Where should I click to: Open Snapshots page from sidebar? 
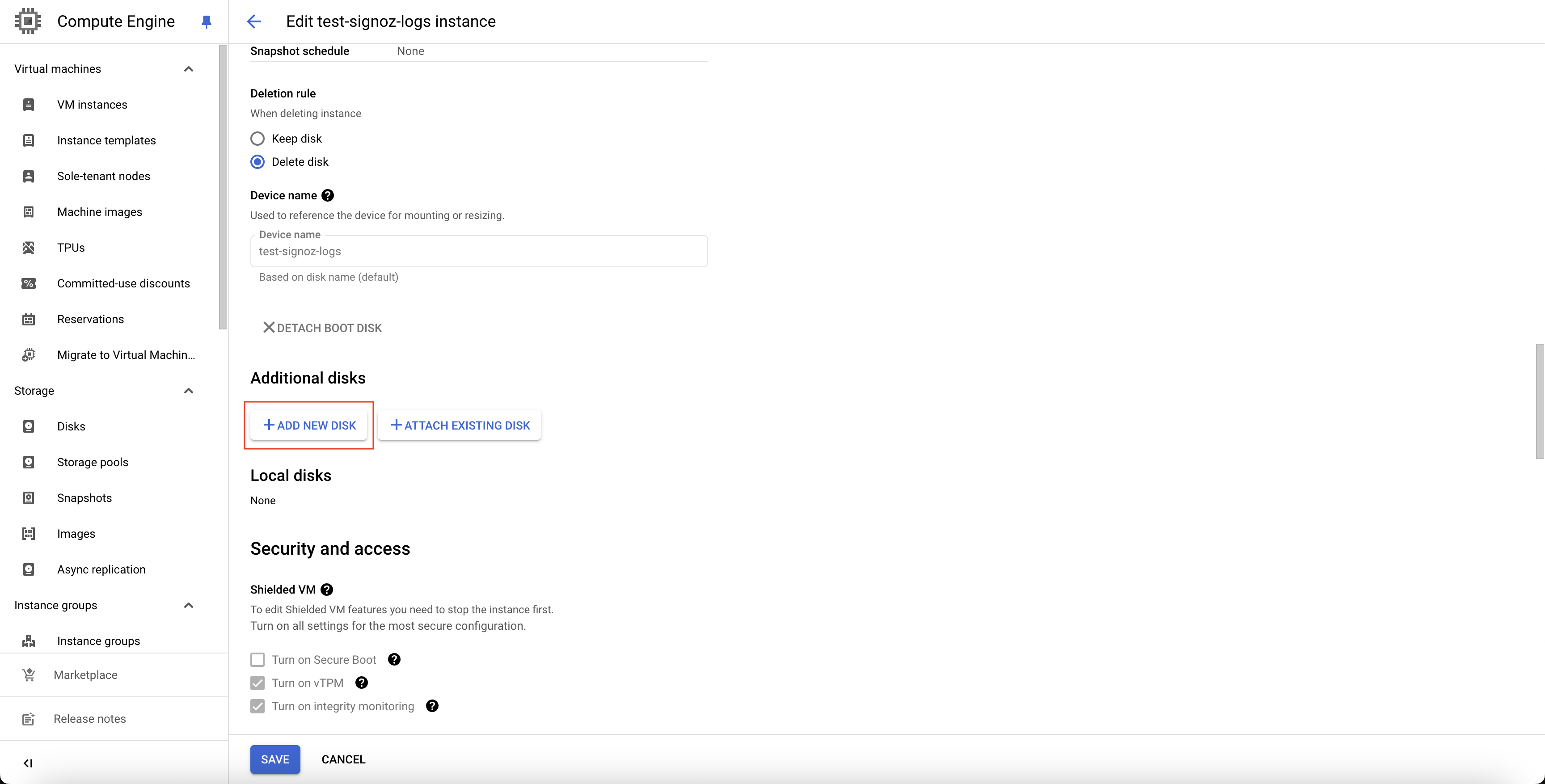[x=84, y=498]
